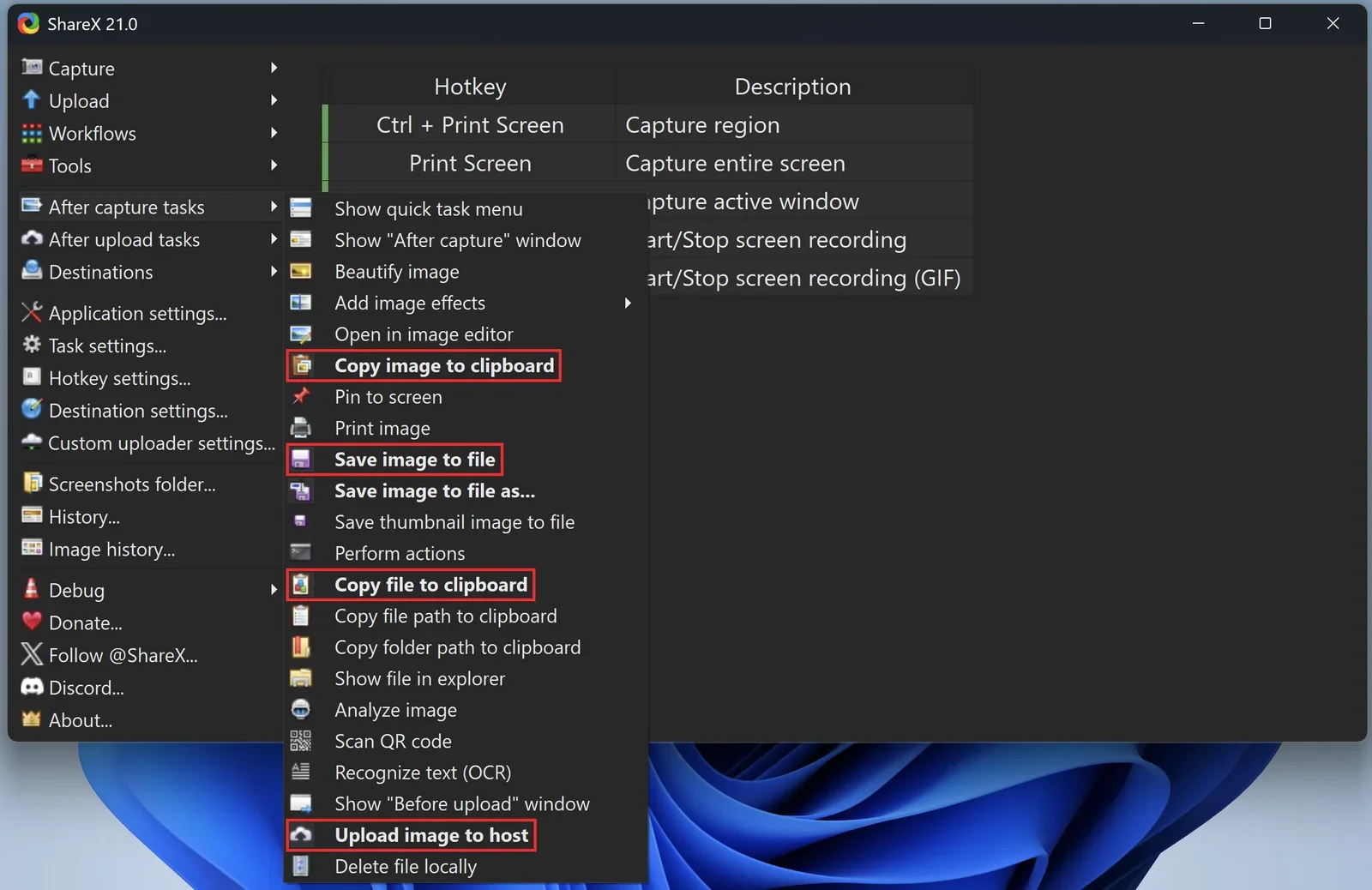1372x890 pixels.
Task: Toggle Save image to file as... task
Action: pyautogui.click(x=466, y=490)
